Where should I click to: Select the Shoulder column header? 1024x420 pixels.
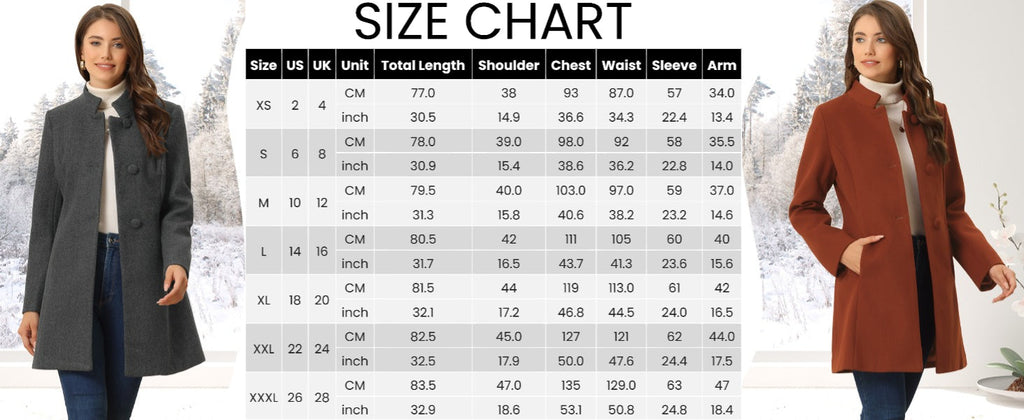pos(509,65)
